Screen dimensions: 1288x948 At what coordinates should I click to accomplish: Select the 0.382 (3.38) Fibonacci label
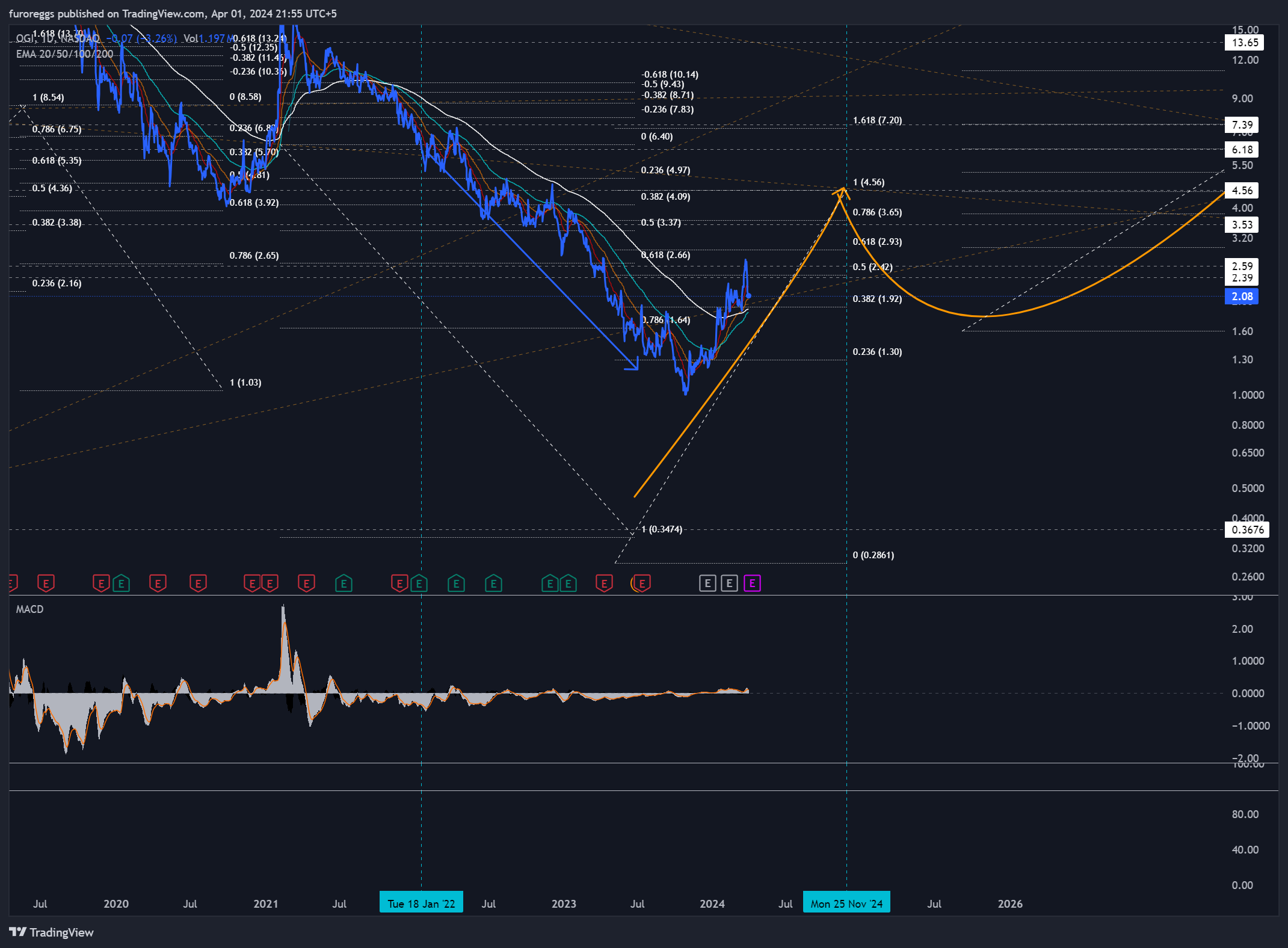tap(57, 223)
